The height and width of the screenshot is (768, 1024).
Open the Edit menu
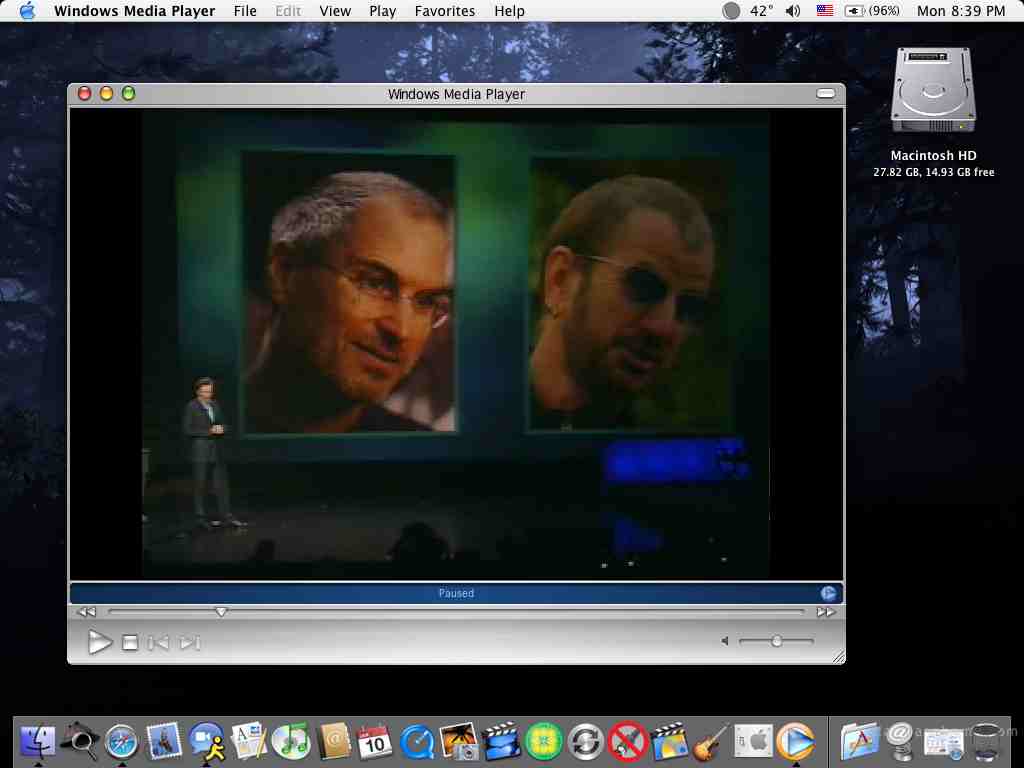(288, 11)
